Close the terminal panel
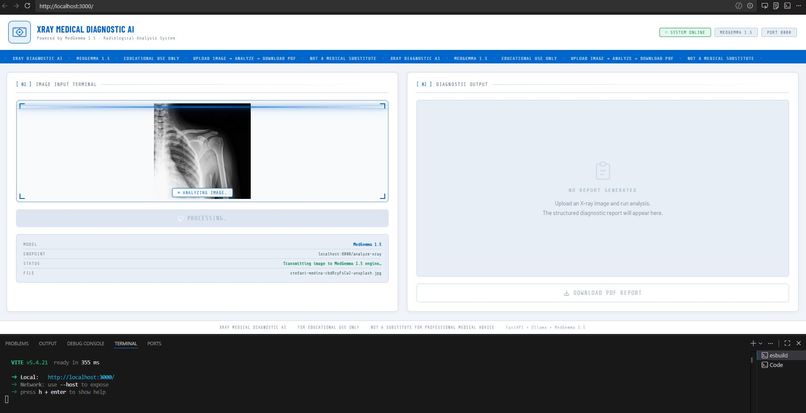The image size is (806, 413). [x=798, y=343]
